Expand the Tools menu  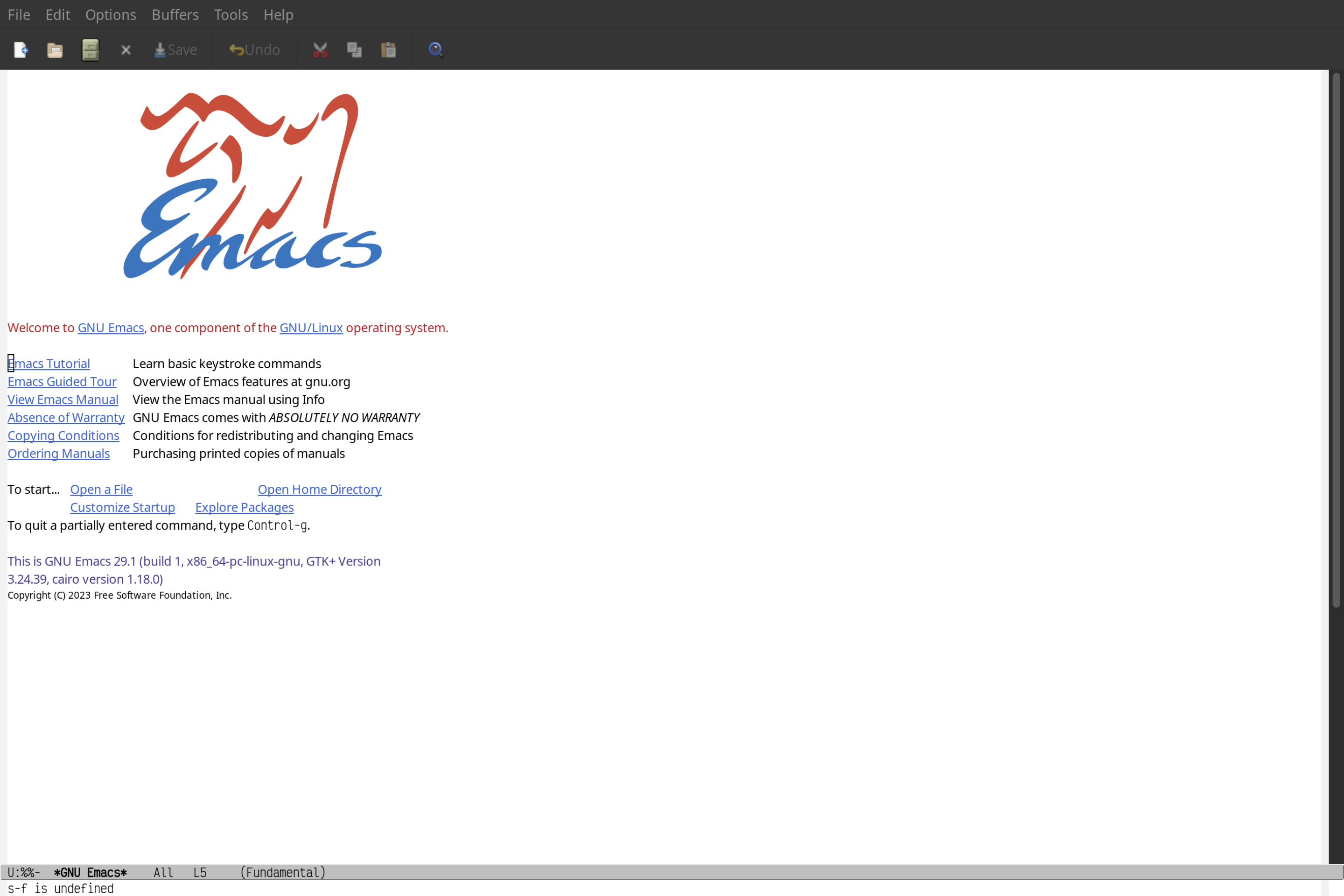click(231, 14)
